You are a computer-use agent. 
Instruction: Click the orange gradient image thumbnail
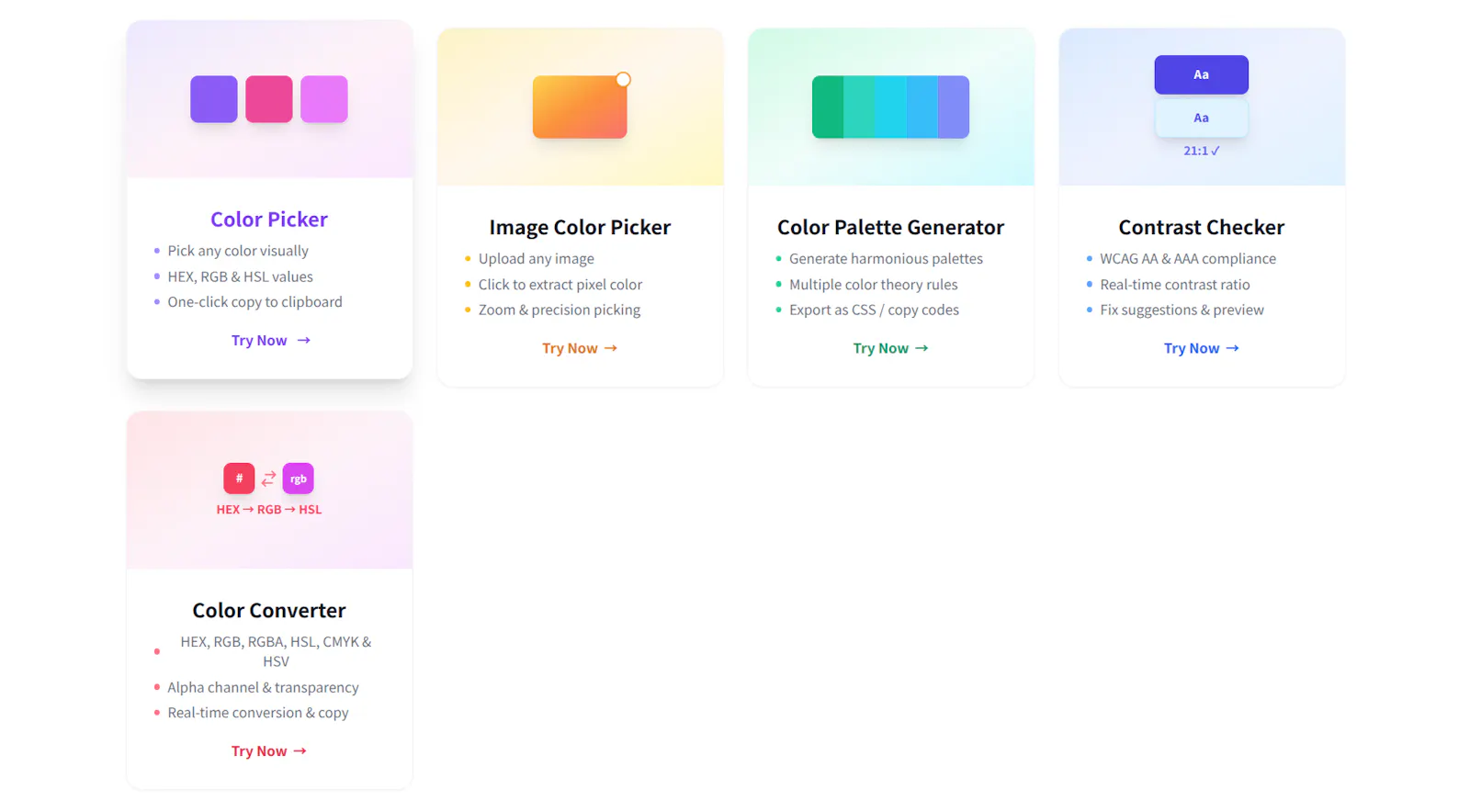point(580,107)
